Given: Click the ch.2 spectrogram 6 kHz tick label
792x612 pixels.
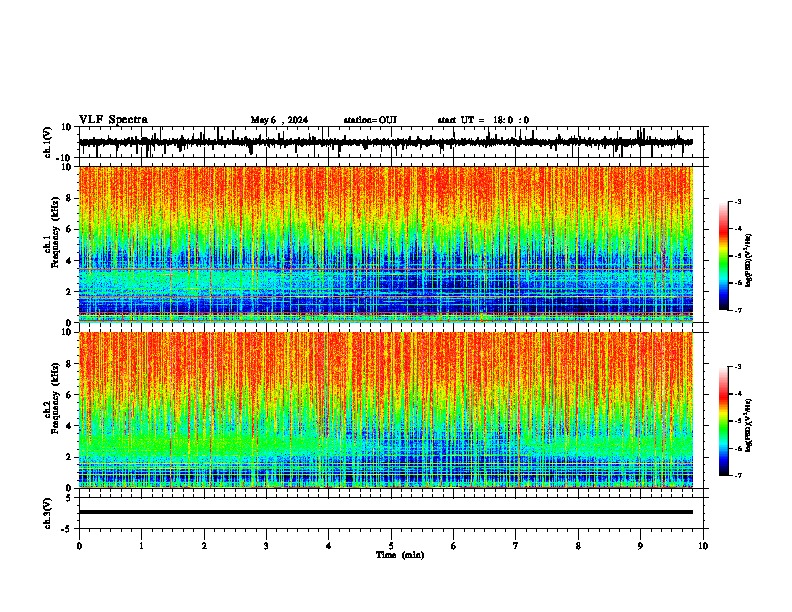Looking at the screenshot, I should [x=70, y=395].
